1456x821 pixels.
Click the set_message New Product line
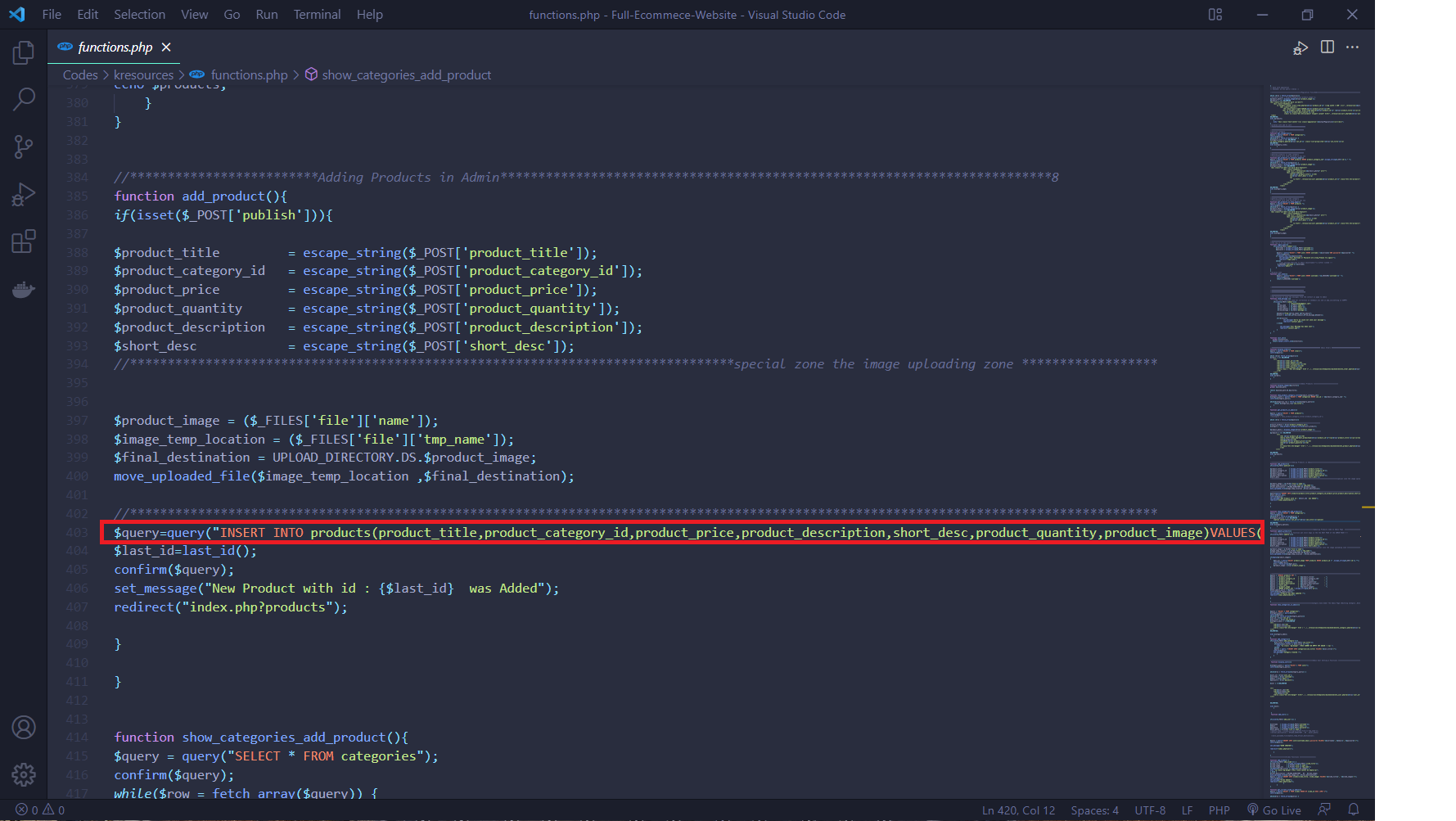336,589
